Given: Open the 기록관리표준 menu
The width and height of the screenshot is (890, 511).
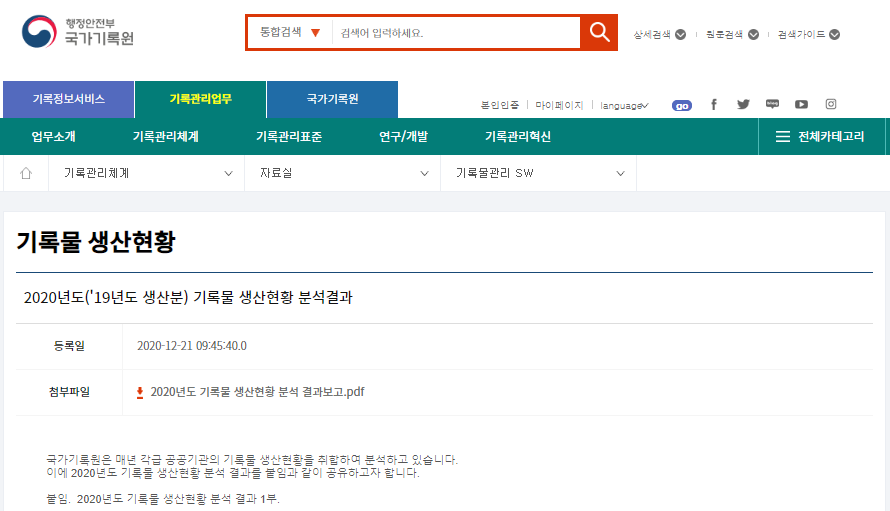Looking at the screenshot, I should [x=289, y=136].
